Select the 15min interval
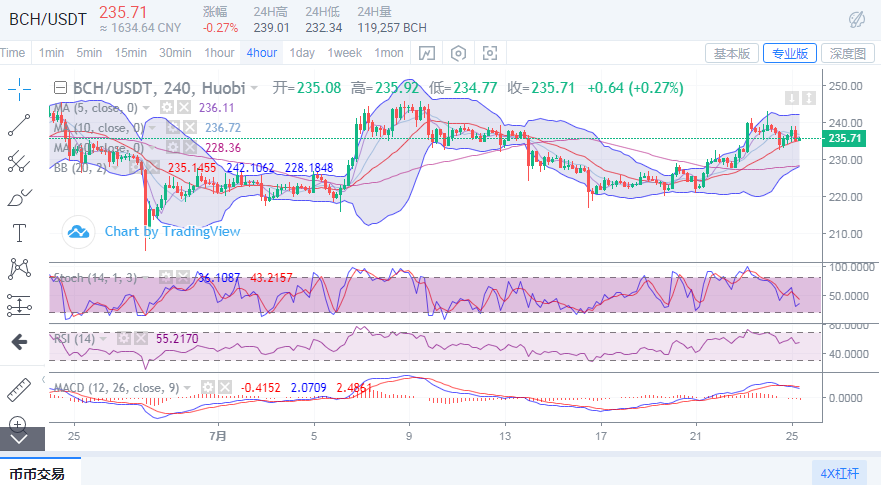The image size is (881, 485). 131,53
